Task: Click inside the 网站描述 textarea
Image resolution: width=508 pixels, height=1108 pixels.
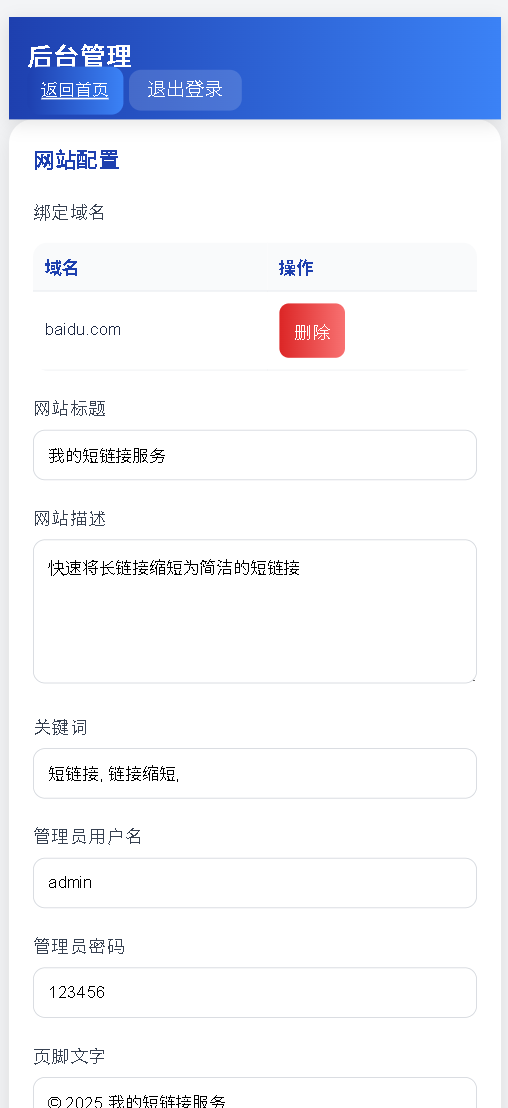Action: coord(255,611)
